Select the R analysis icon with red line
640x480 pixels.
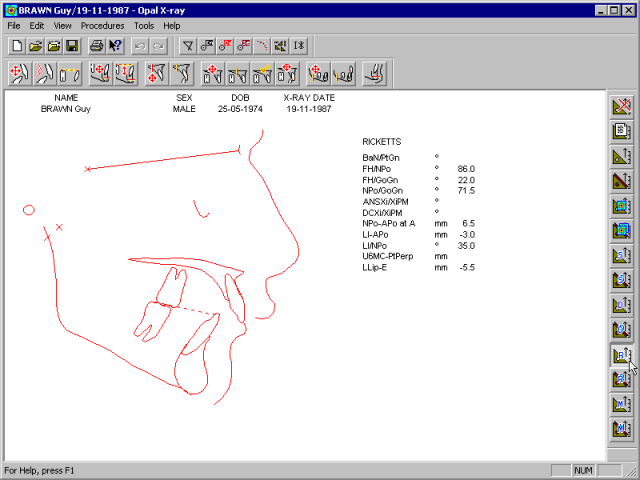(x=621, y=380)
